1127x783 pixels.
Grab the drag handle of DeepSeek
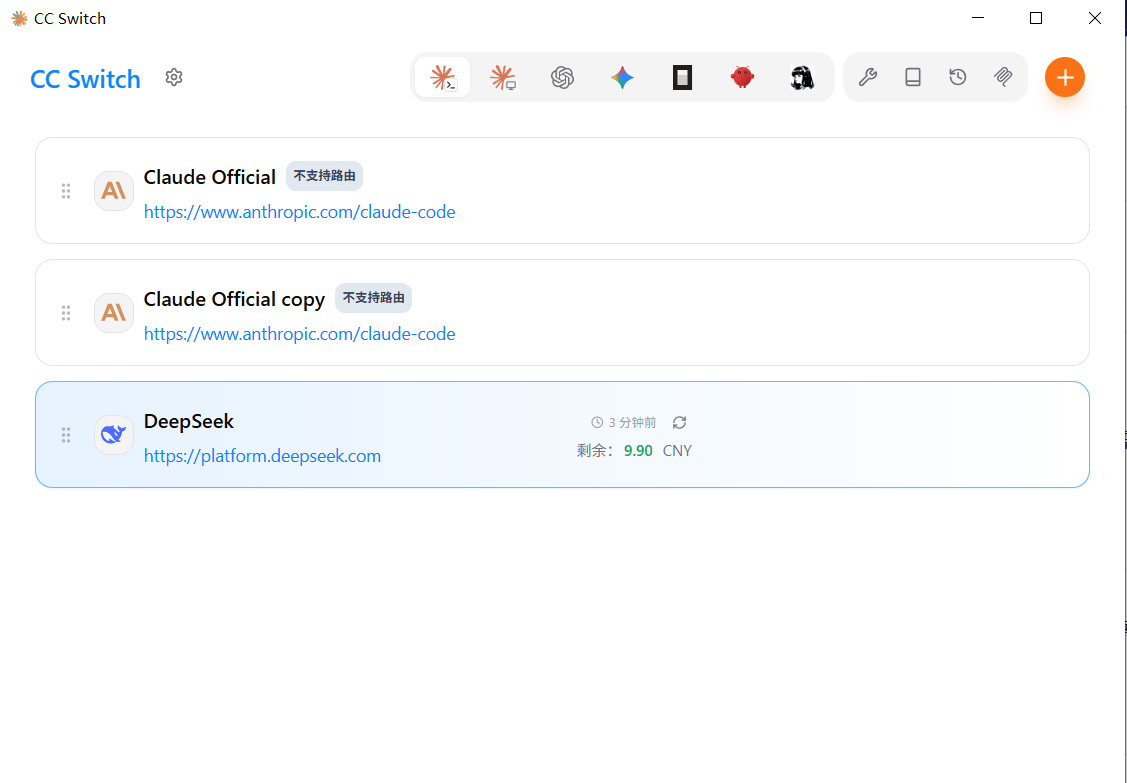(x=66, y=435)
